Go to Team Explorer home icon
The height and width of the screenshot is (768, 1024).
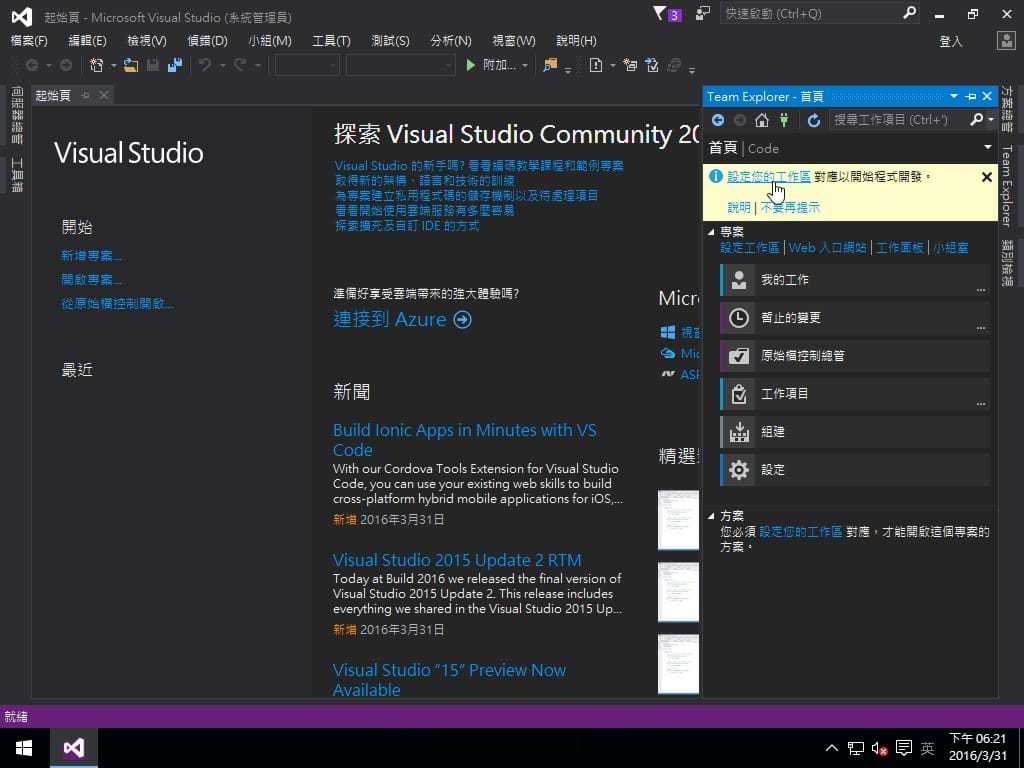pyautogui.click(x=761, y=120)
